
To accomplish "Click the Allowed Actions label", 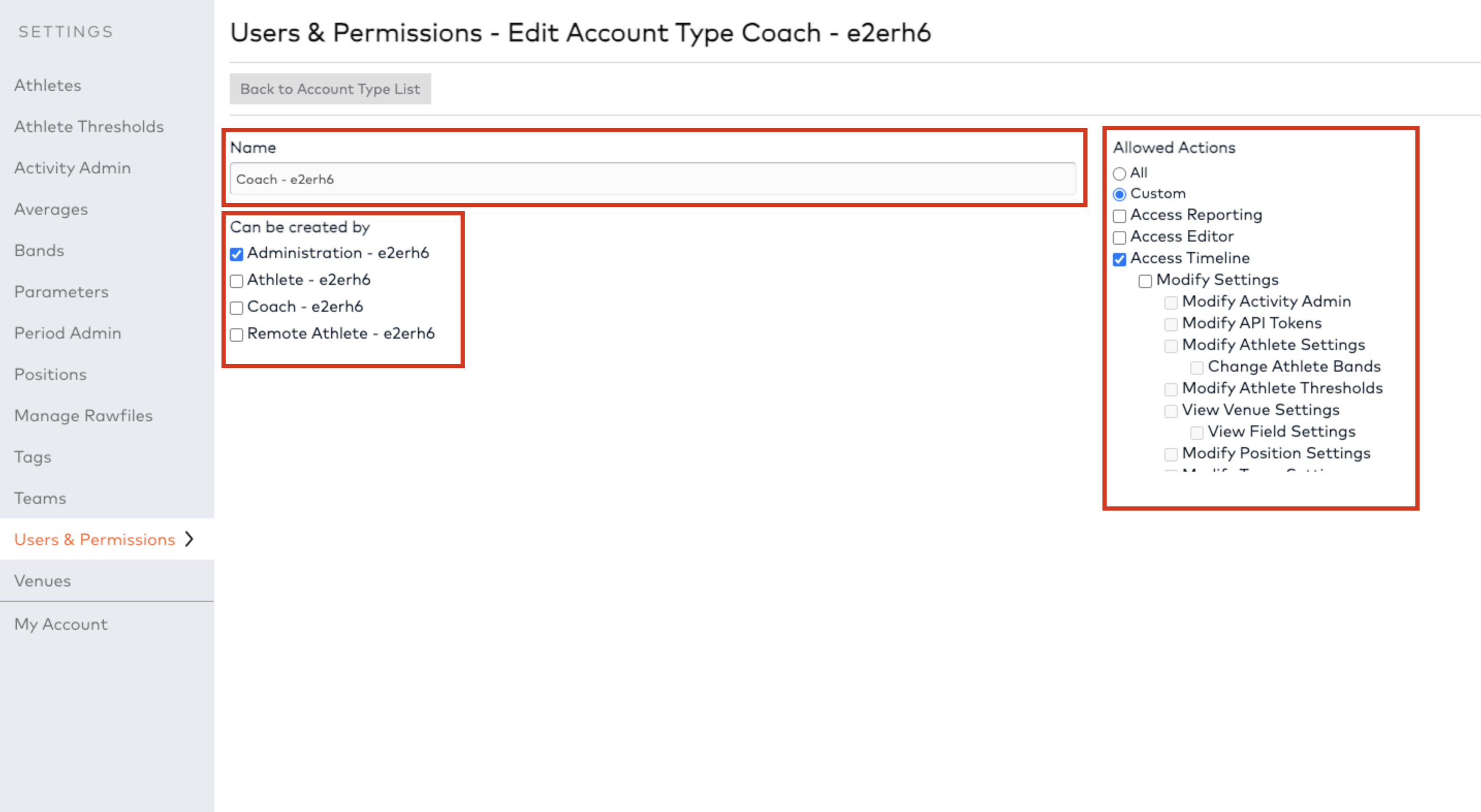I will pyautogui.click(x=1174, y=148).
